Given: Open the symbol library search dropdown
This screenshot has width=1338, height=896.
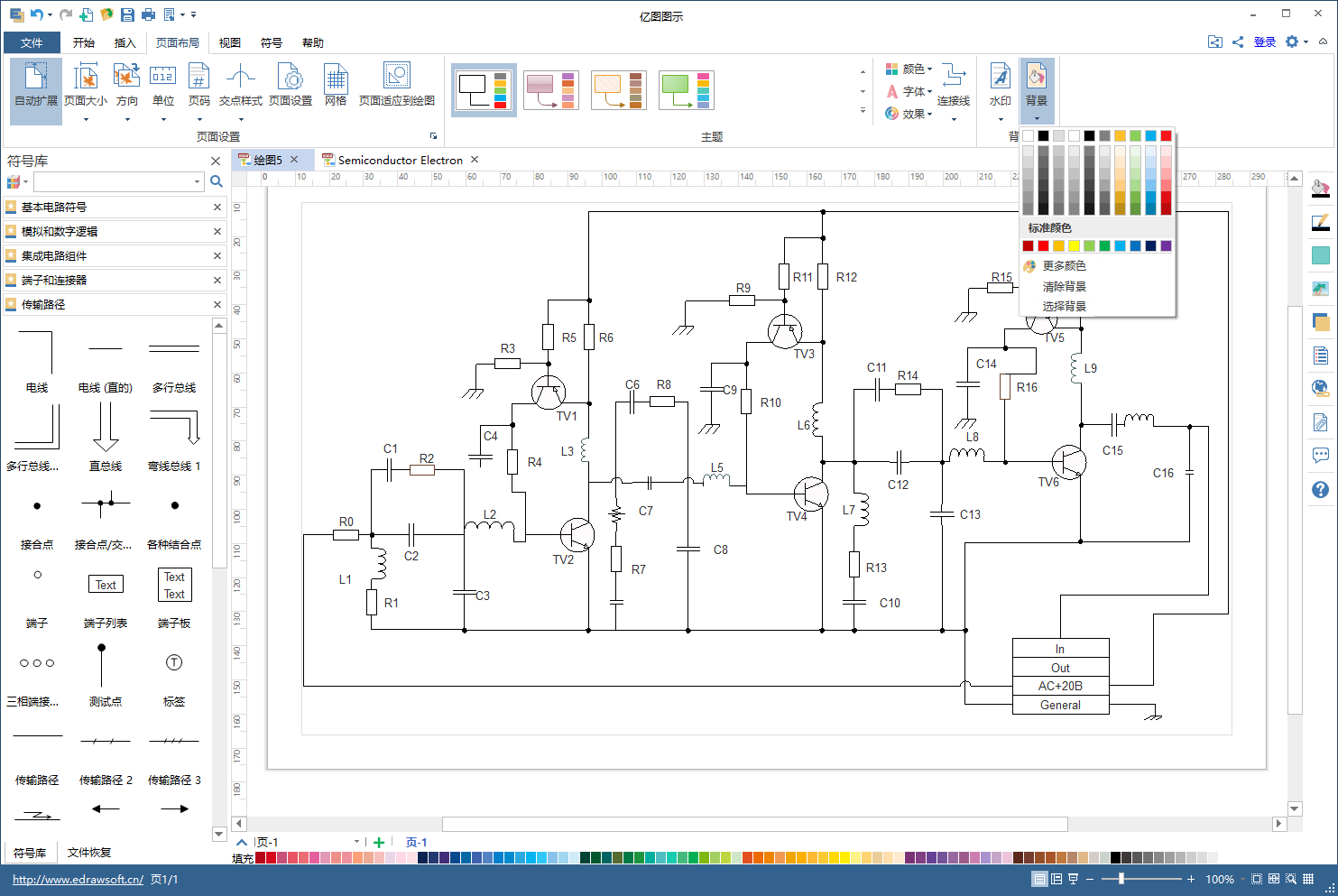Looking at the screenshot, I should click(197, 181).
